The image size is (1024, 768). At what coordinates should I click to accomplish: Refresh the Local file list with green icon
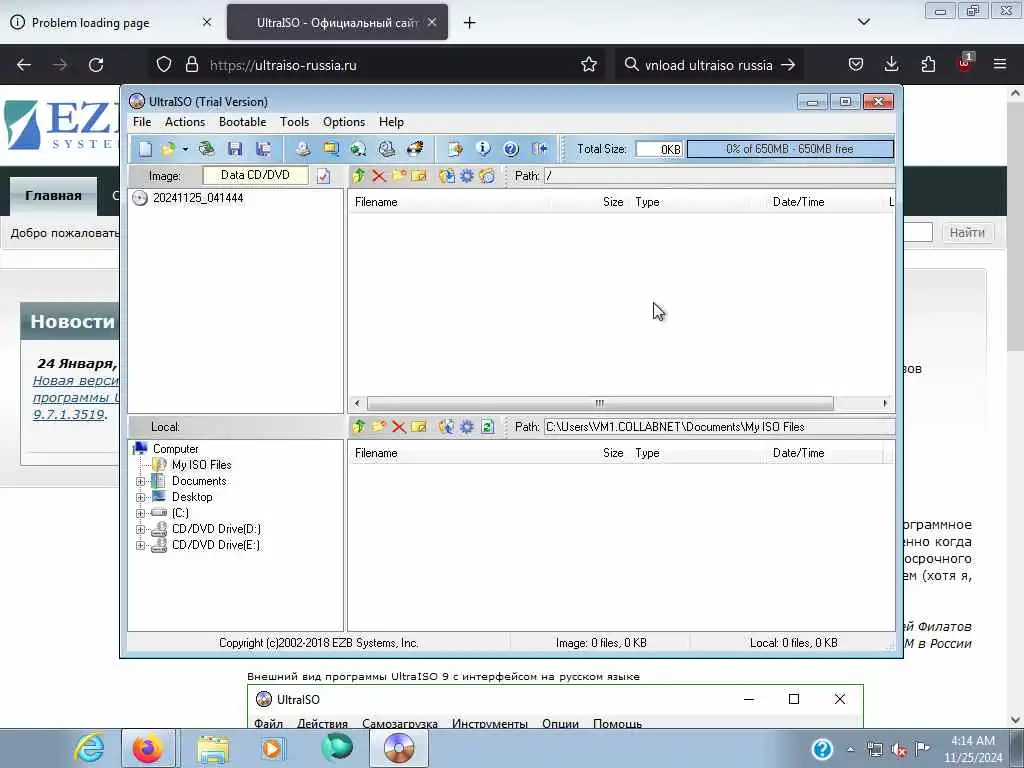487,426
